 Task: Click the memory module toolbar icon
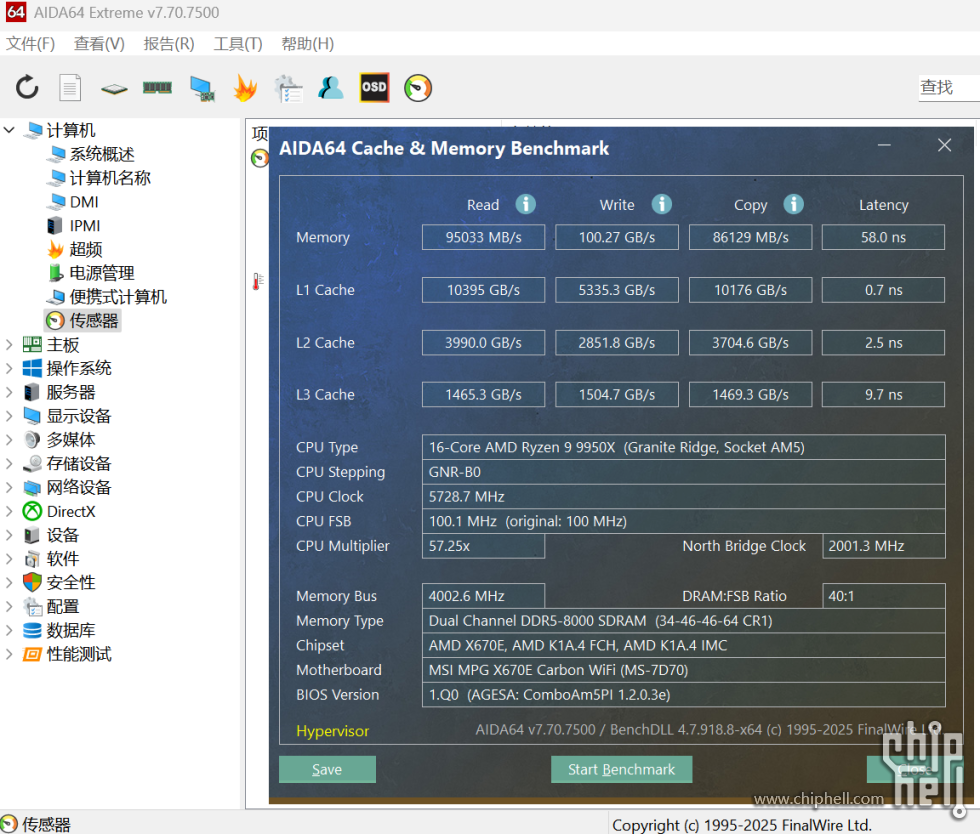pyautogui.click(x=157, y=88)
